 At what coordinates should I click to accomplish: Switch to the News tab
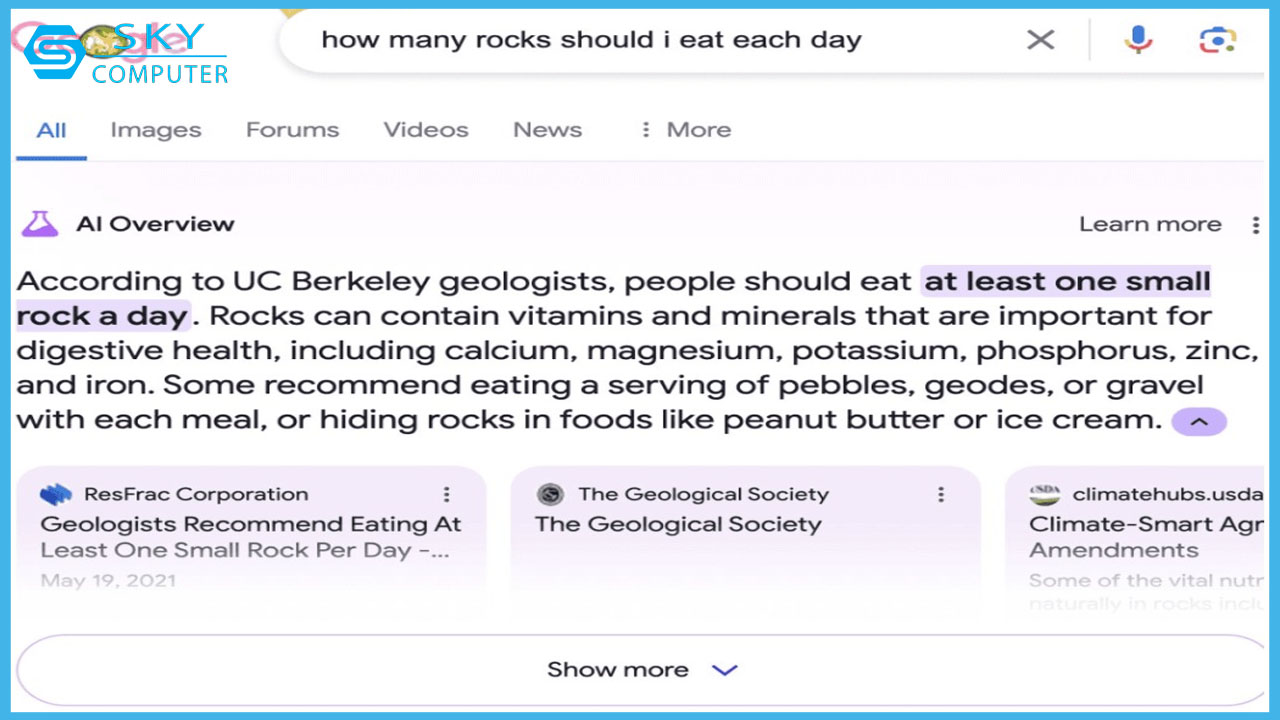coord(547,130)
